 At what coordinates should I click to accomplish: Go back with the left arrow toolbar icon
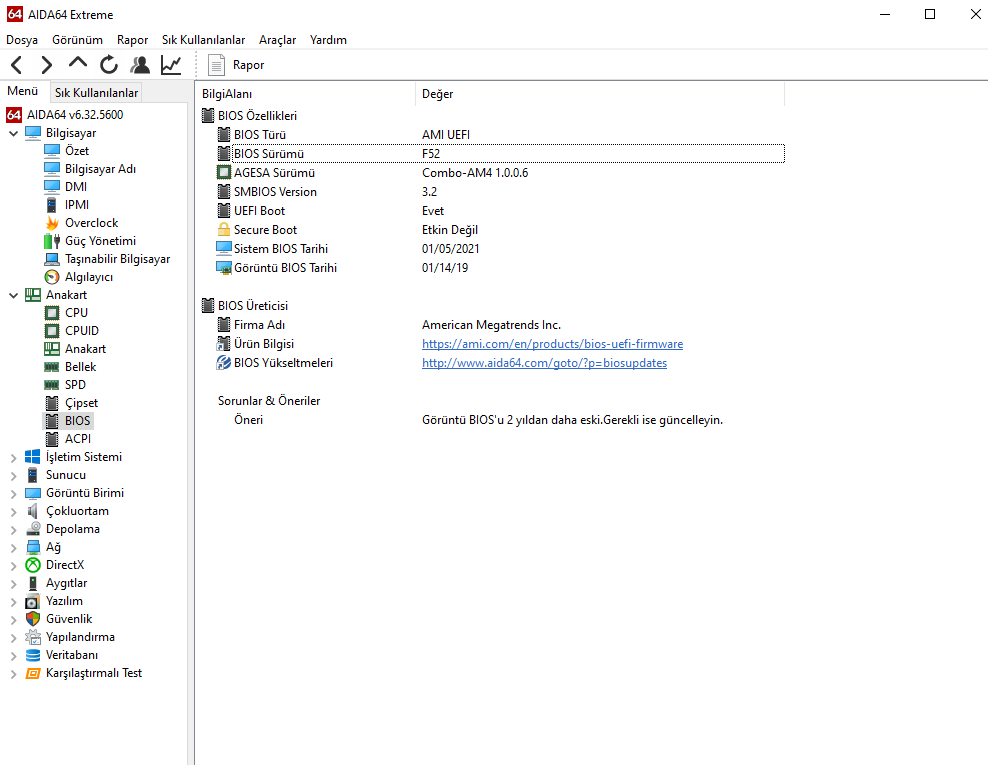point(17,65)
